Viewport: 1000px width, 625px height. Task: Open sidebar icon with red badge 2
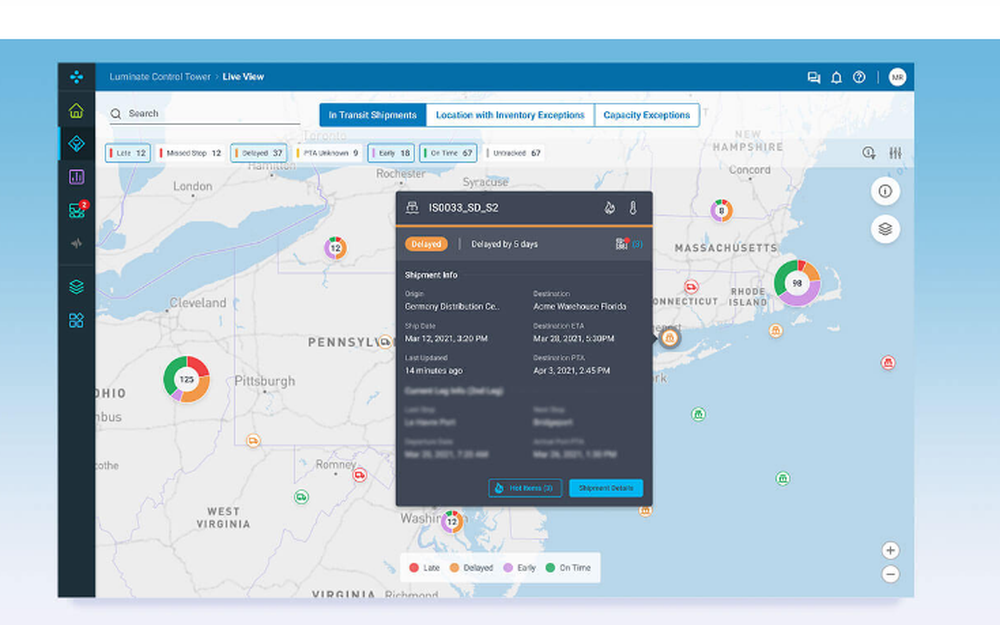pyautogui.click(x=77, y=210)
